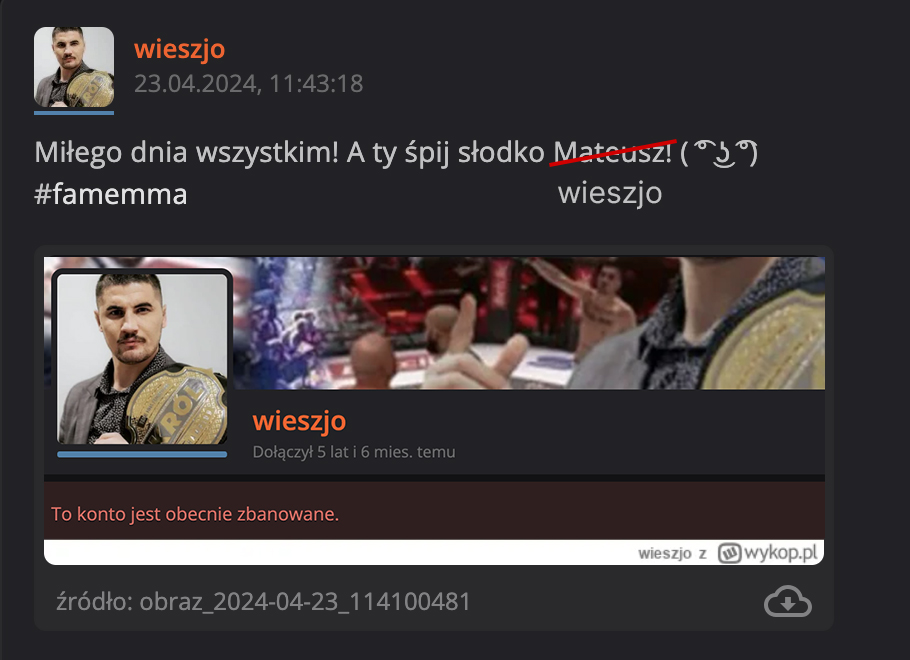Click the Lenny face emoticon in post
910x660 pixels.
click(718, 153)
